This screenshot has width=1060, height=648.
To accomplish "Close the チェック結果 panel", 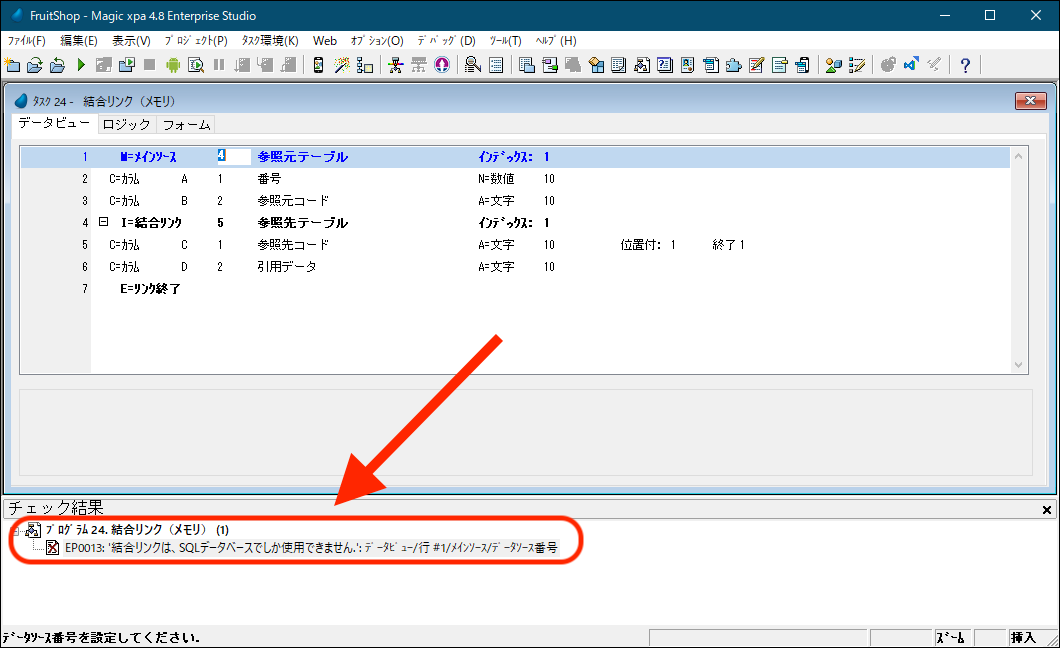I will pyautogui.click(x=1047, y=510).
